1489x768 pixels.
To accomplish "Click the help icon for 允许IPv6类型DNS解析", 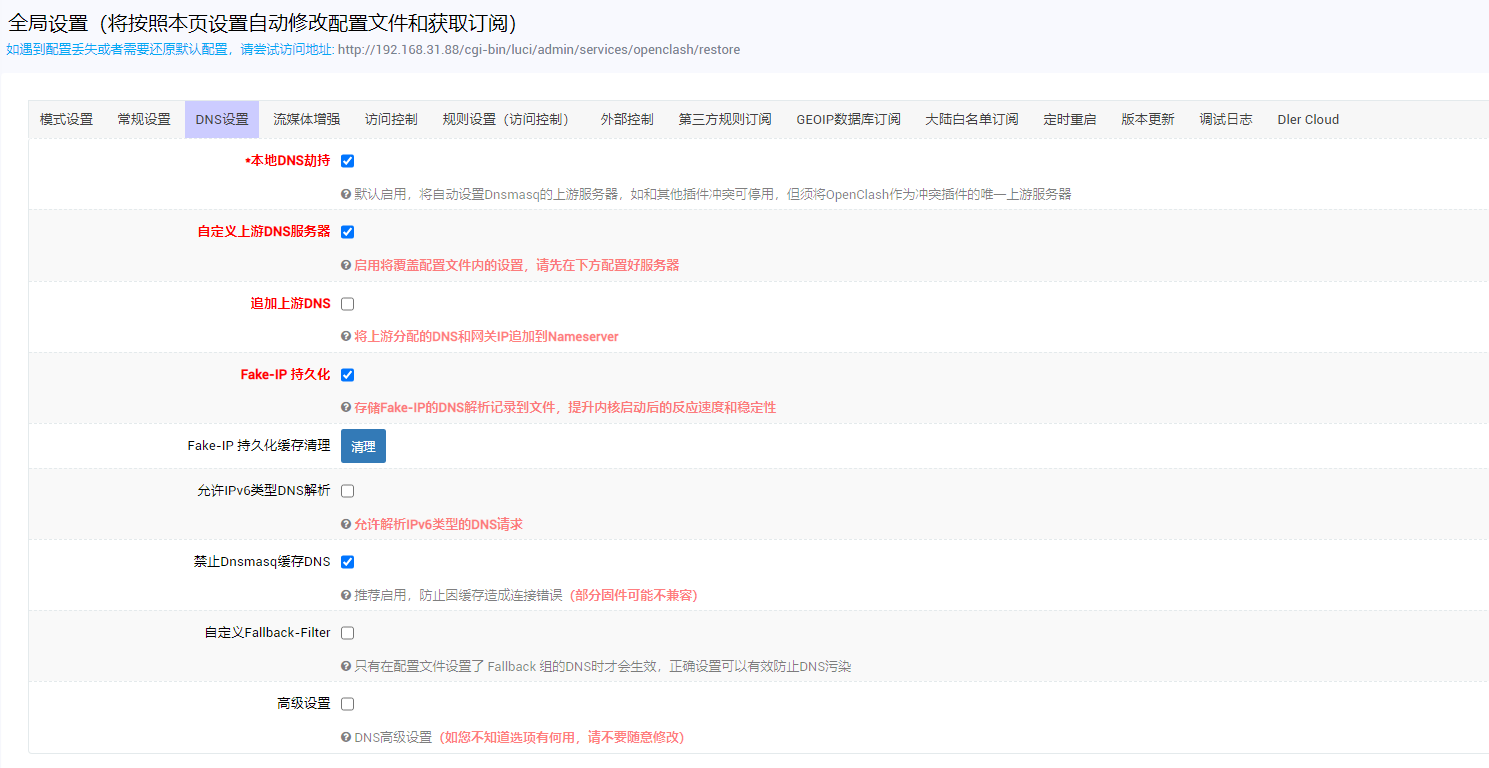I will coord(346,524).
